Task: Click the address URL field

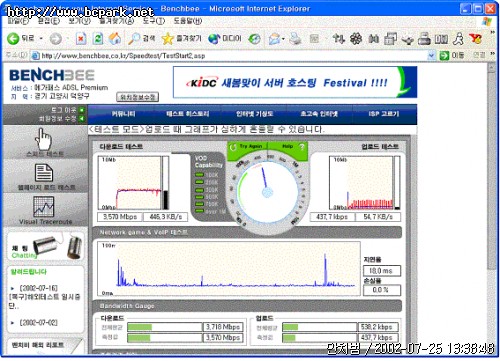Action: point(230,56)
